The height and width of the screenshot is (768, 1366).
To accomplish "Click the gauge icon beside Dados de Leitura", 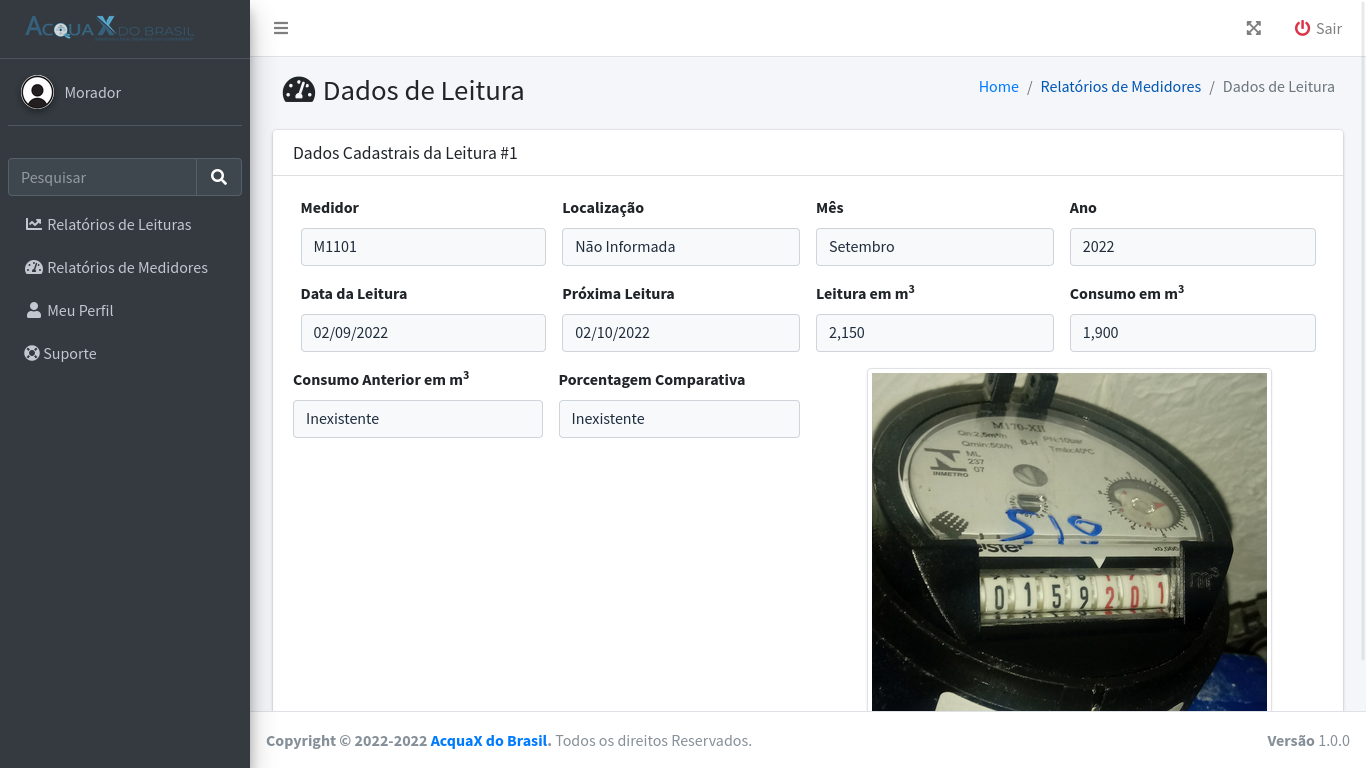I will [x=298, y=90].
